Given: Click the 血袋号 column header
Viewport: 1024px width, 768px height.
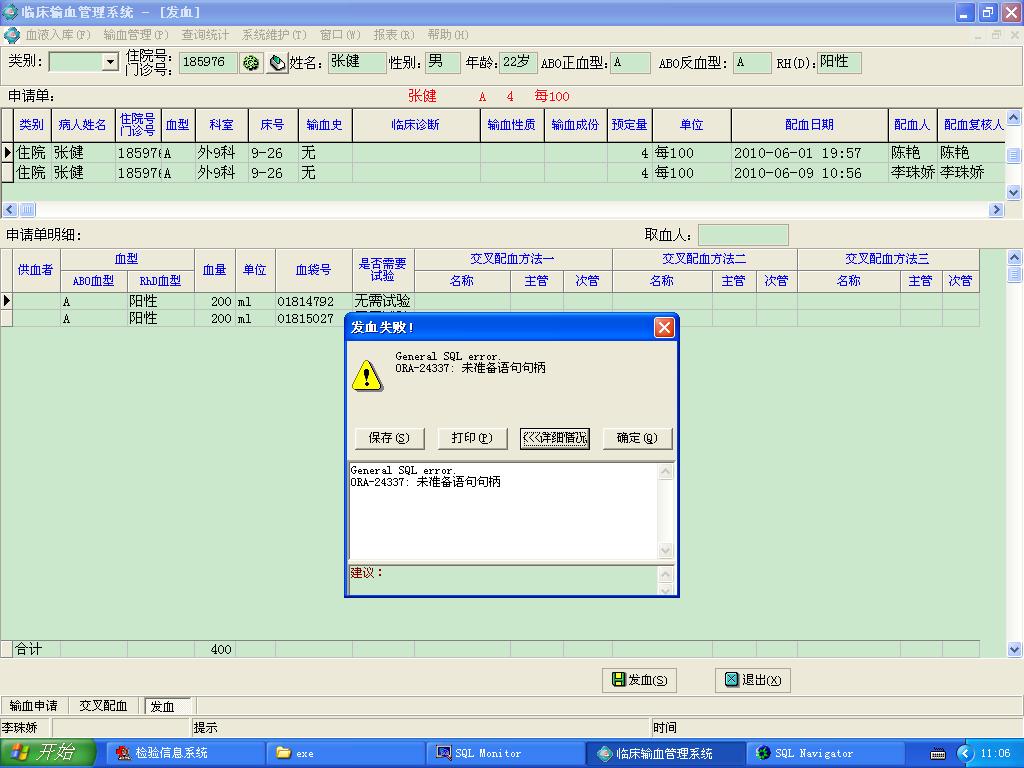Looking at the screenshot, I should point(313,270).
